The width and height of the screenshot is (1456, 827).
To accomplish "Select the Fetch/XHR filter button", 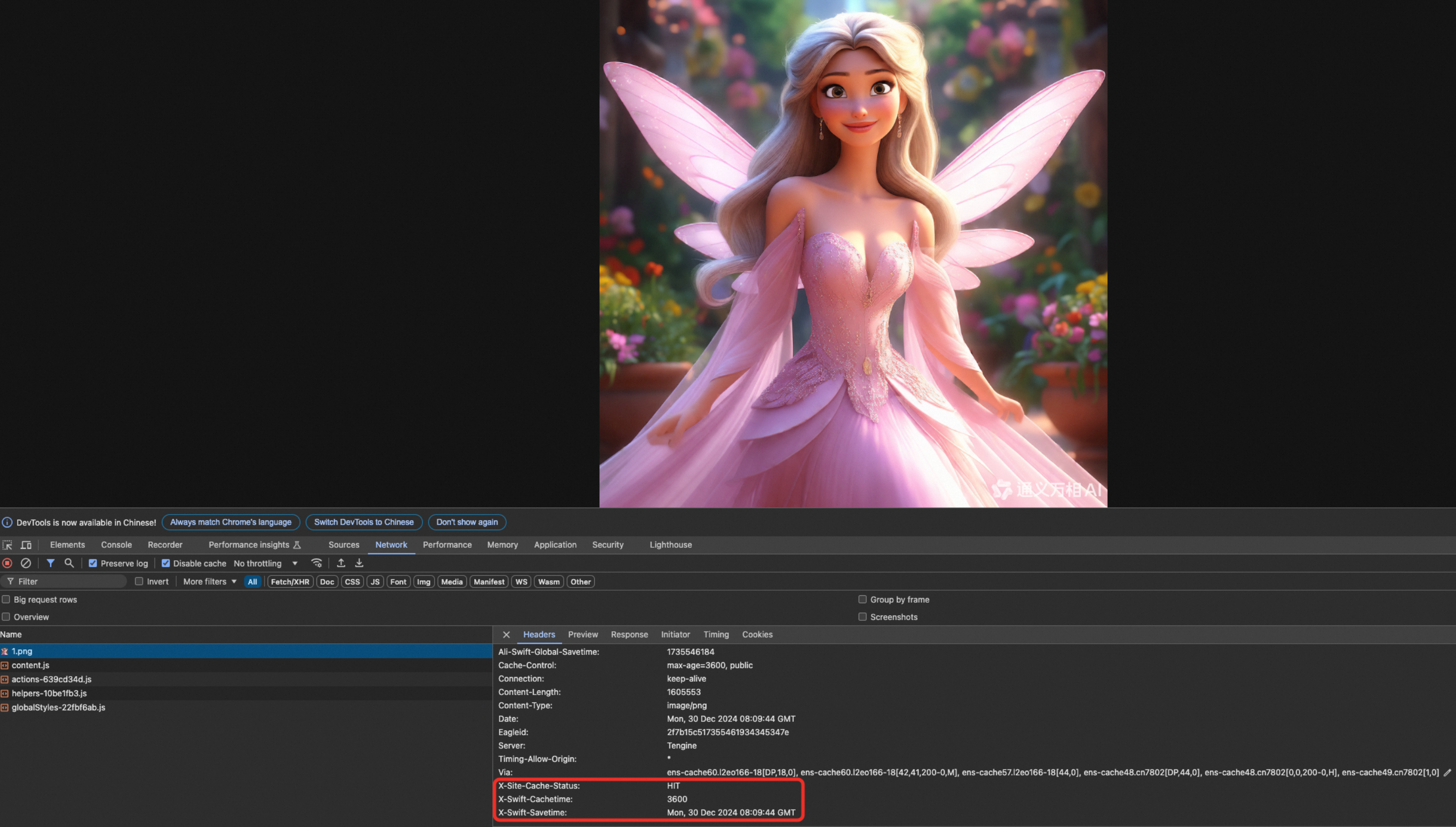I will [x=290, y=581].
